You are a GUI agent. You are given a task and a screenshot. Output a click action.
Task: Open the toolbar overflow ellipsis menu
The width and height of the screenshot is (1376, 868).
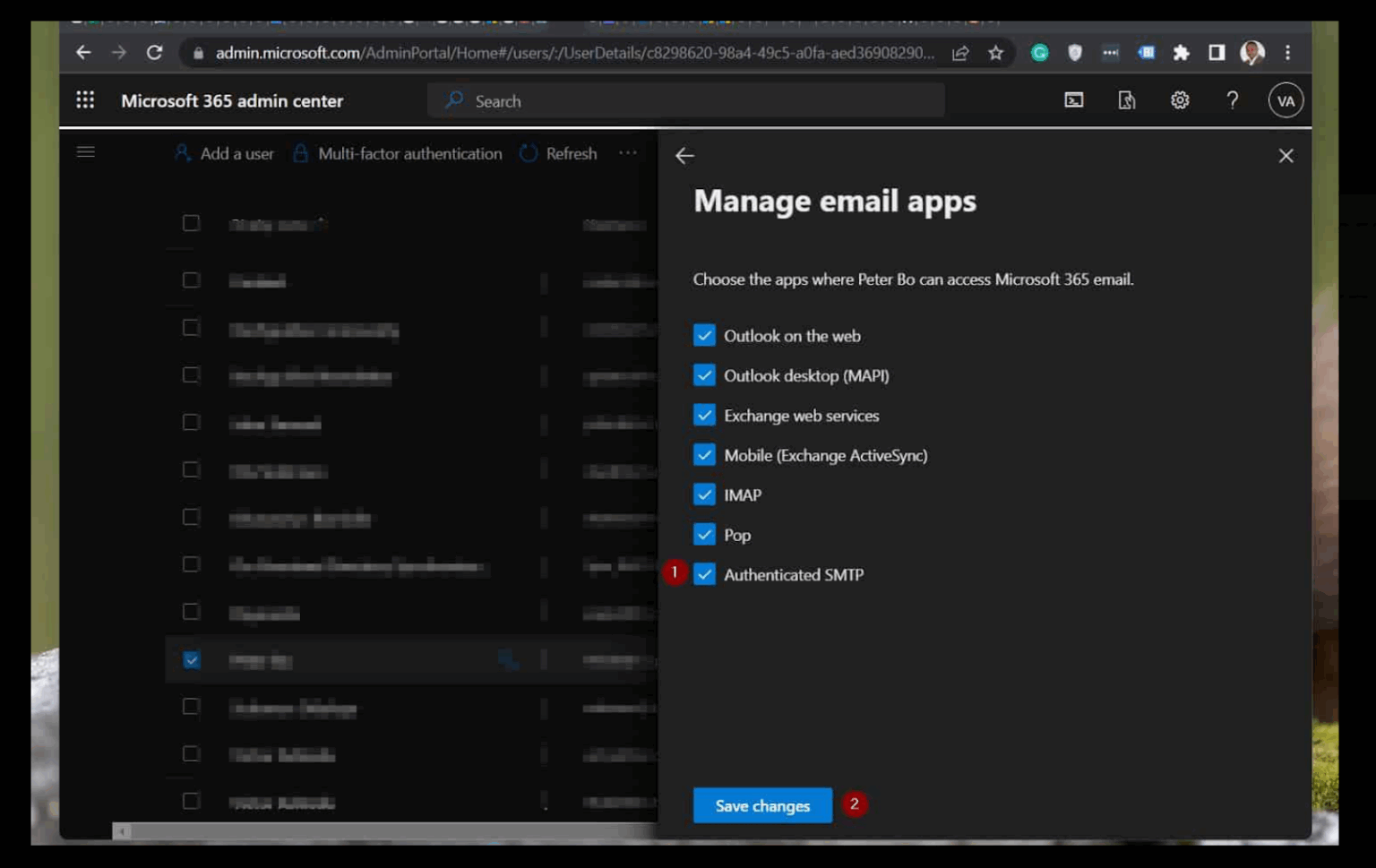coord(628,153)
